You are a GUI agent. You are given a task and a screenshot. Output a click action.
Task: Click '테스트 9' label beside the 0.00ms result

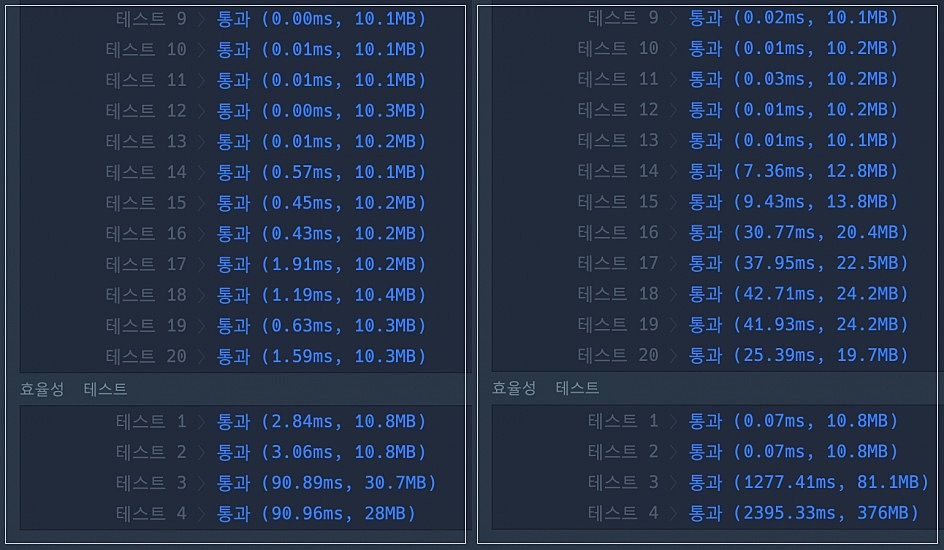pos(151,19)
